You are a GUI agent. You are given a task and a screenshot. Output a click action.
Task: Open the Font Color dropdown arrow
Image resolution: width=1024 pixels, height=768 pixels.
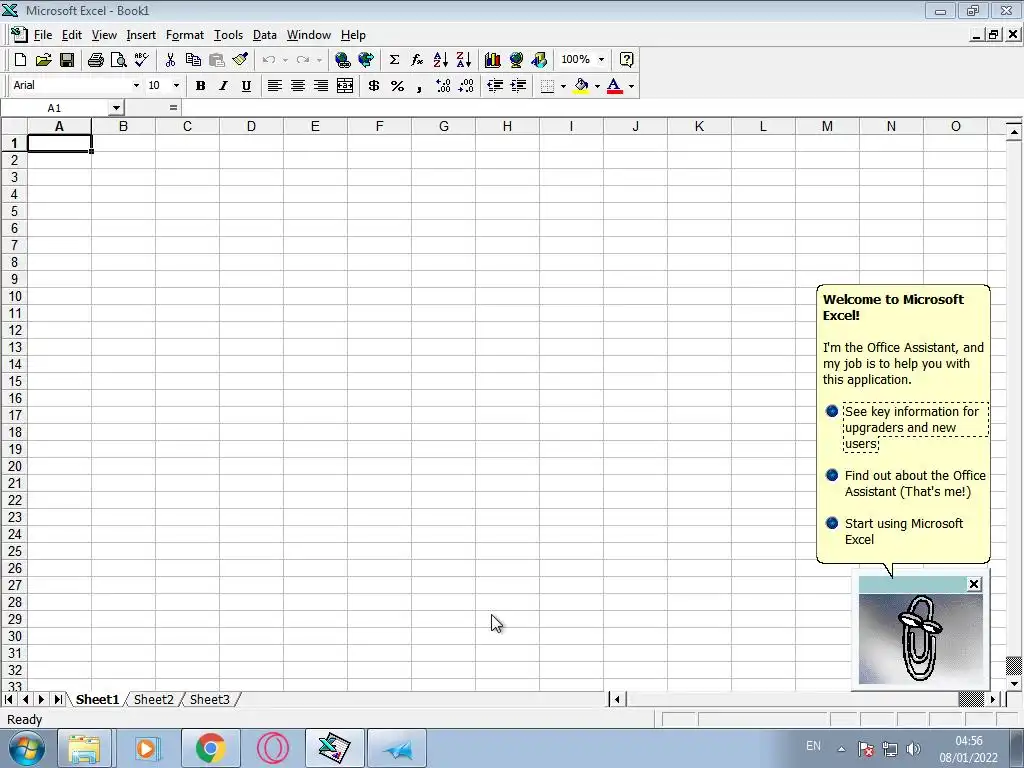[631, 86]
